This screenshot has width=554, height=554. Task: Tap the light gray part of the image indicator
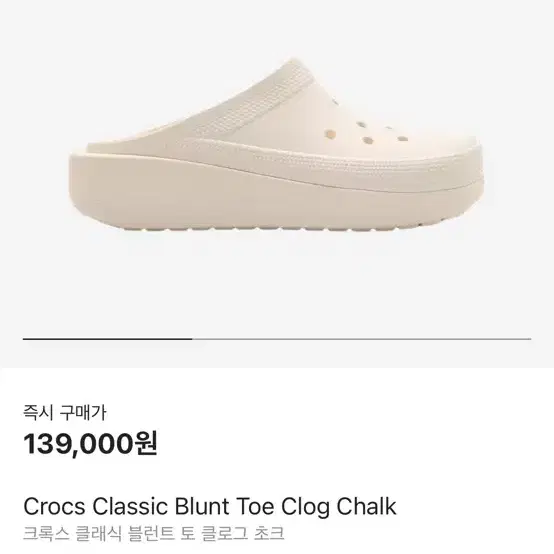click(x=361, y=339)
